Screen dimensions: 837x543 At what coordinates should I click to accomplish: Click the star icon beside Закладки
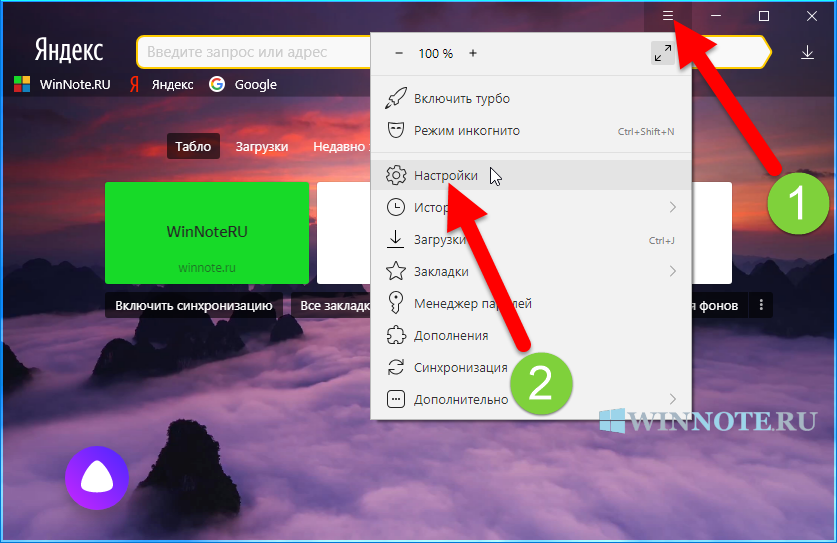pos(396,271)
